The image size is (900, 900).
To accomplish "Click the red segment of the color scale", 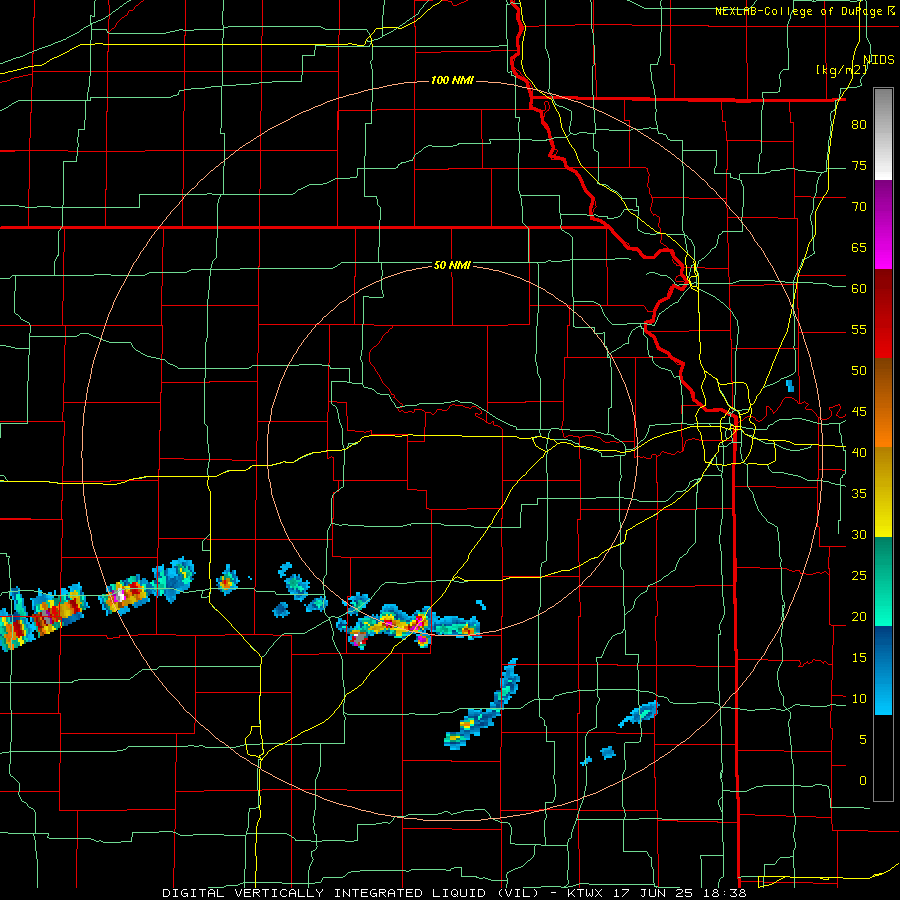I will [883, 314].
